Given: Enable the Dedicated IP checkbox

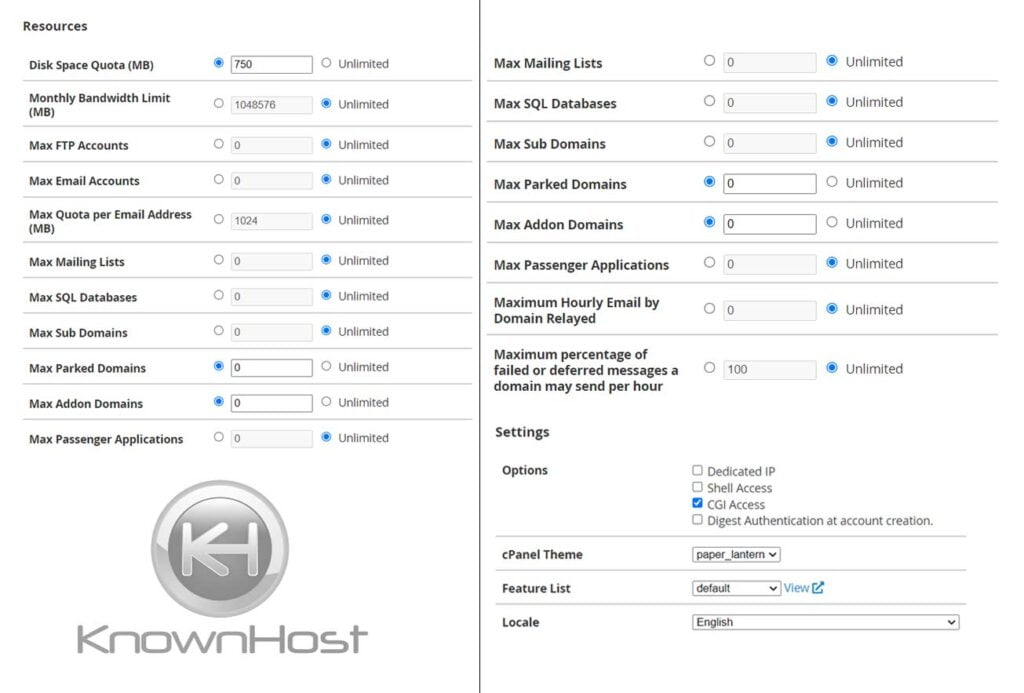Looking at the screenshot, I should [x=697, y=470].
